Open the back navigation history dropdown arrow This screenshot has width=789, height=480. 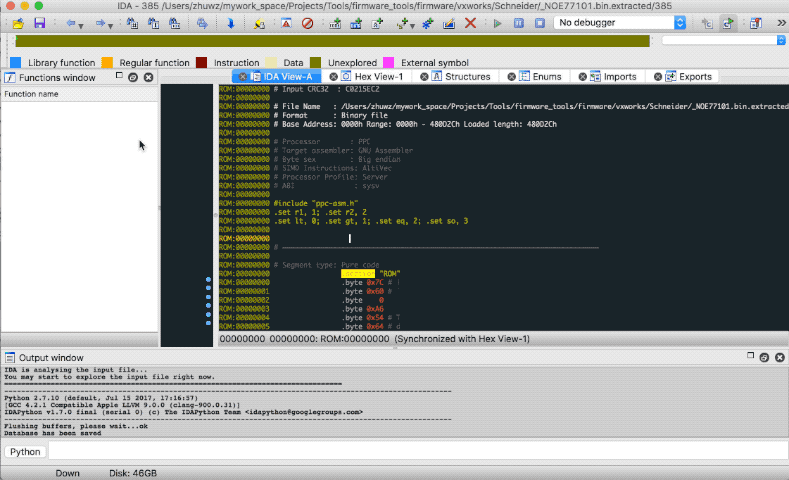pos(81,26)
